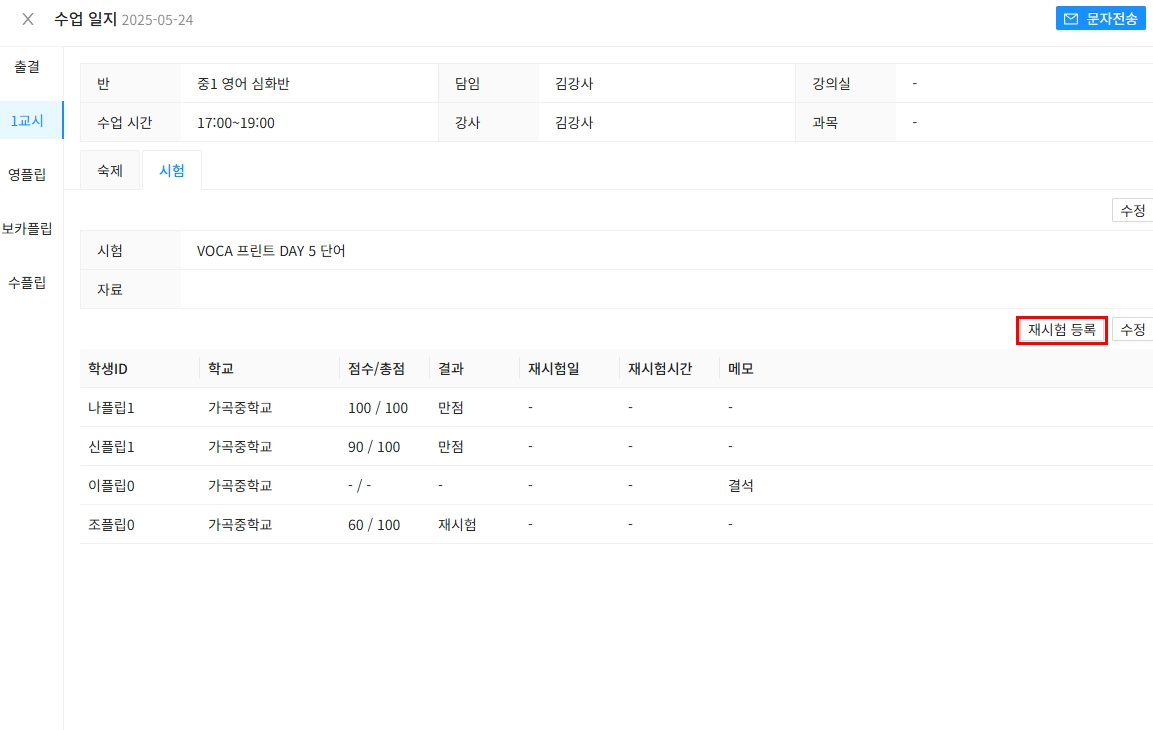Screen dimensions: 1153x730
Task: Select student row 조플립0
Action: pyautogui.click(x=616, y=525)
